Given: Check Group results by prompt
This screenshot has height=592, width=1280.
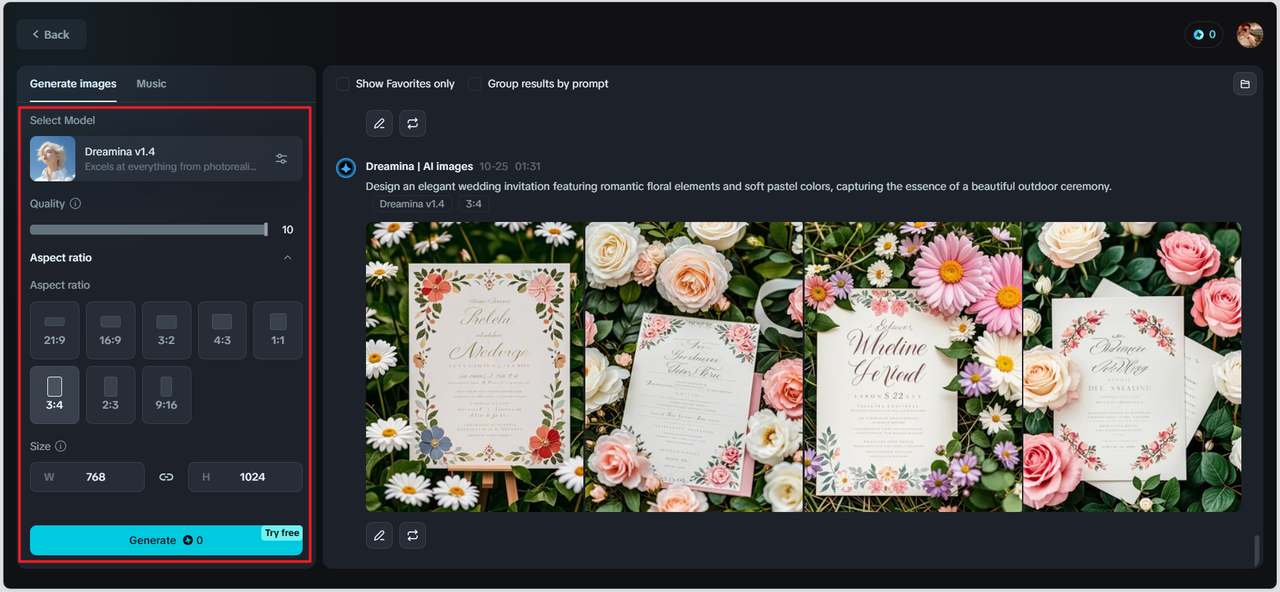Looking at the screenshot, I should tap(475, 84).
